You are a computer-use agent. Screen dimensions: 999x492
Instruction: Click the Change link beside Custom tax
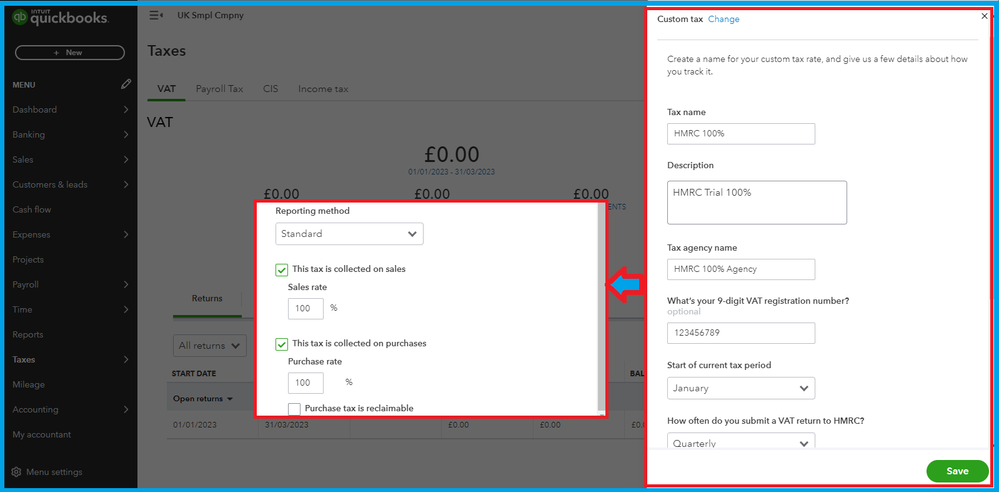[x=723, y=19]
